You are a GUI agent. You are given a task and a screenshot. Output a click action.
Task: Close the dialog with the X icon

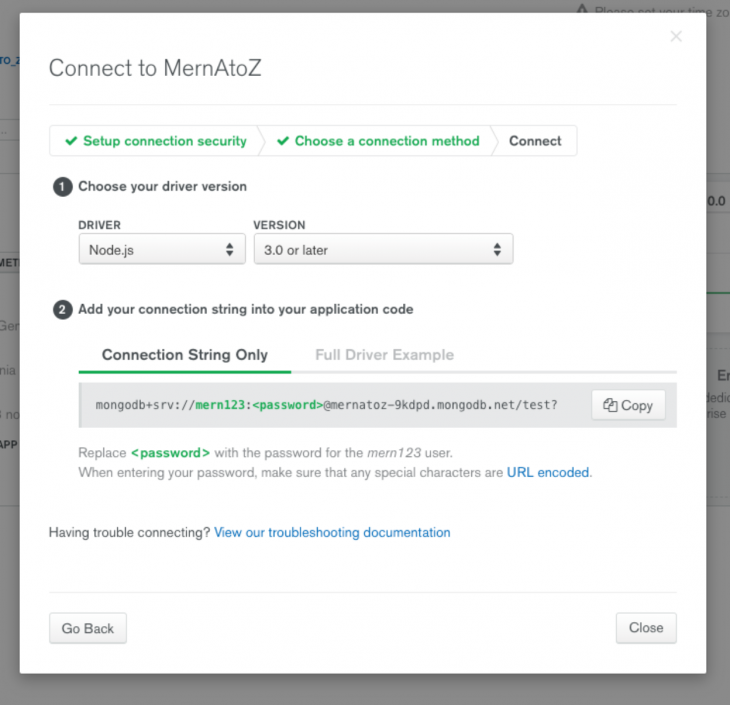(676, 37)
